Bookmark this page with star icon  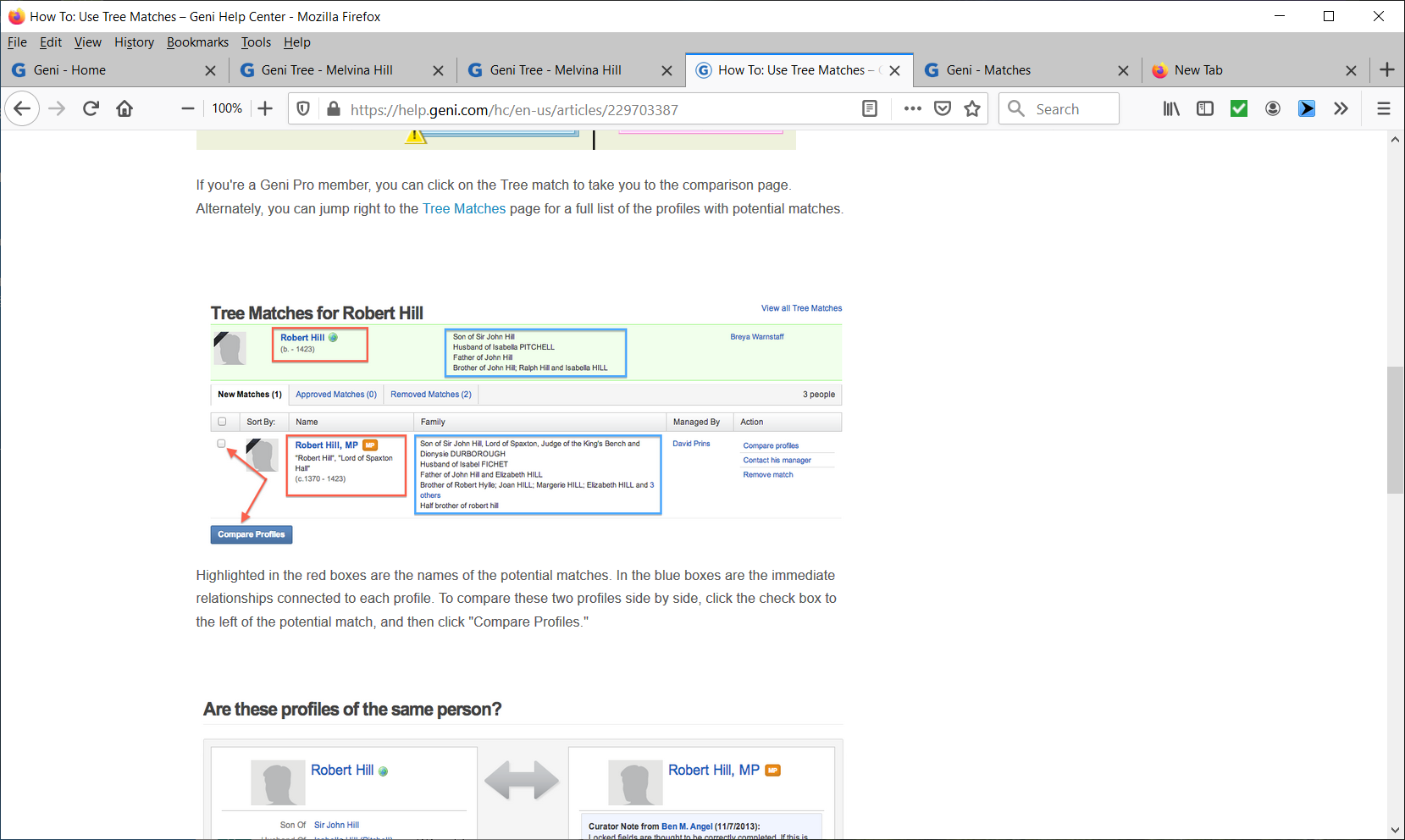(972, 108)
